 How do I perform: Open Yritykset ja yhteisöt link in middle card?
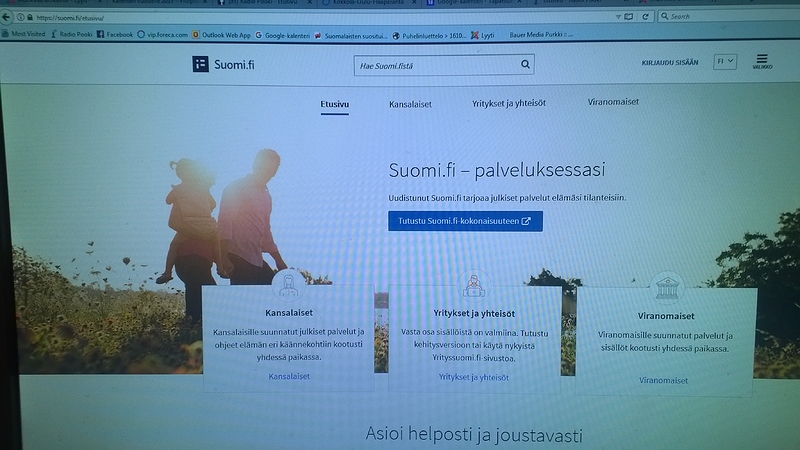click(473, 377)
